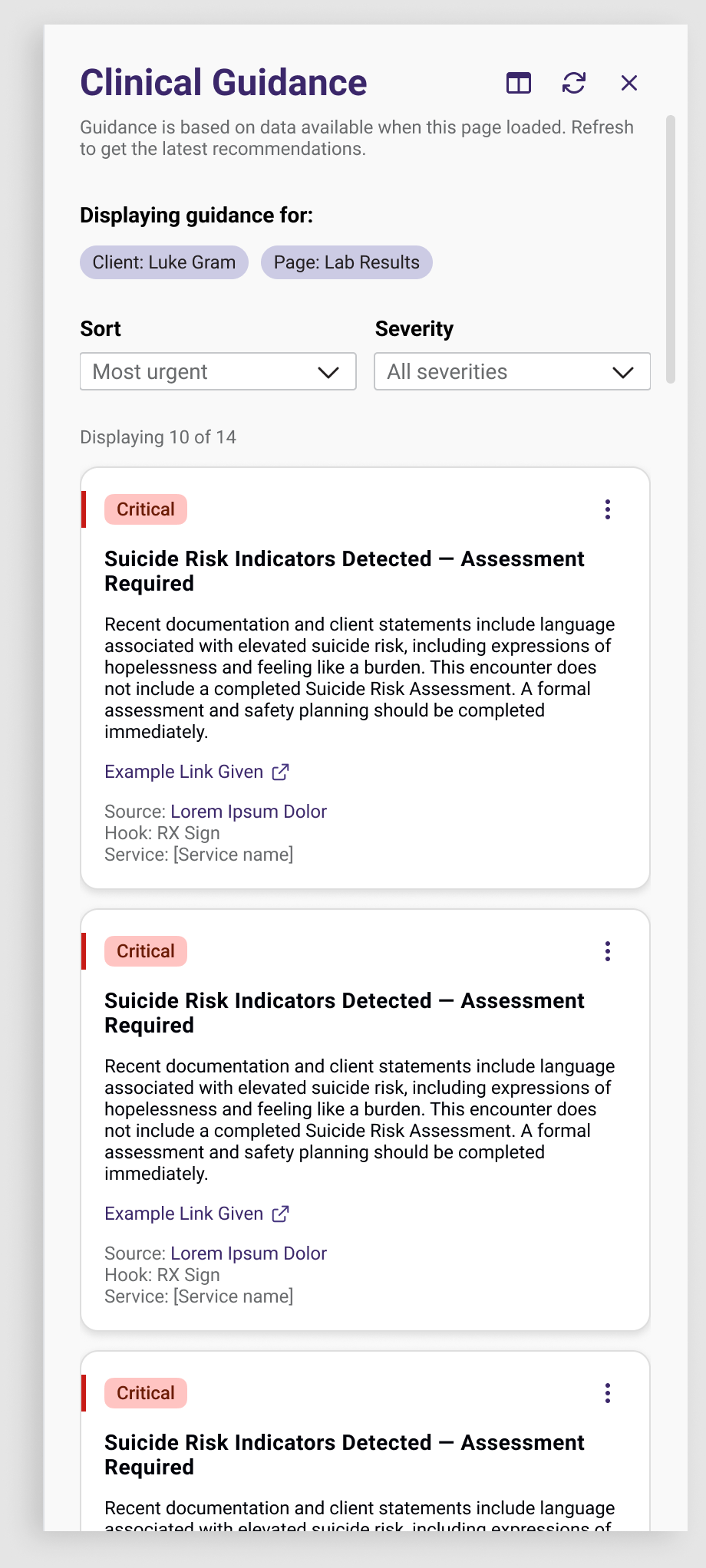The image size is (706, 1568).
Task: Open the more options menu on the first Critical card
Action: [x=608, y=509]
